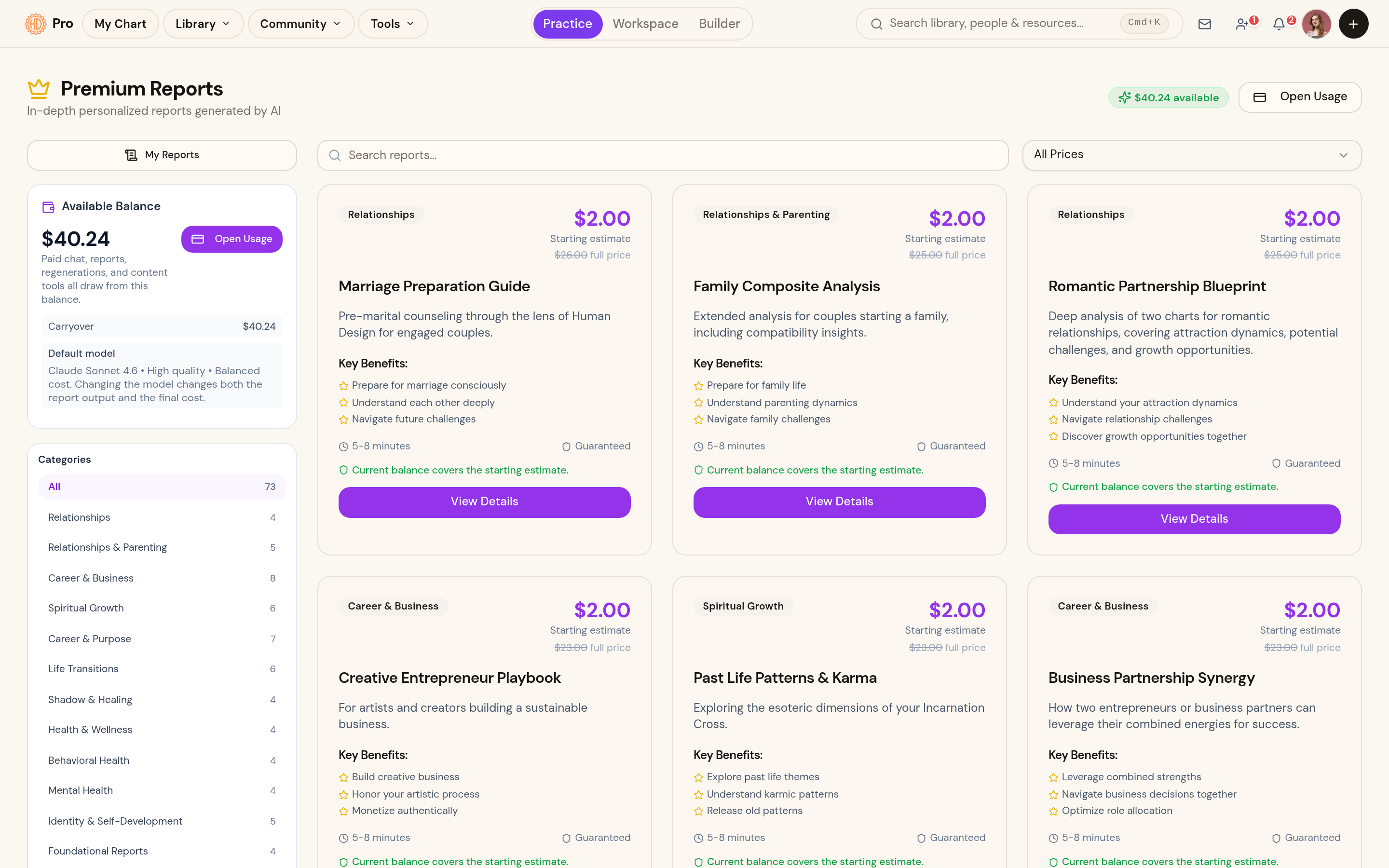Filter by Life Transitions category

coord(162,669)
